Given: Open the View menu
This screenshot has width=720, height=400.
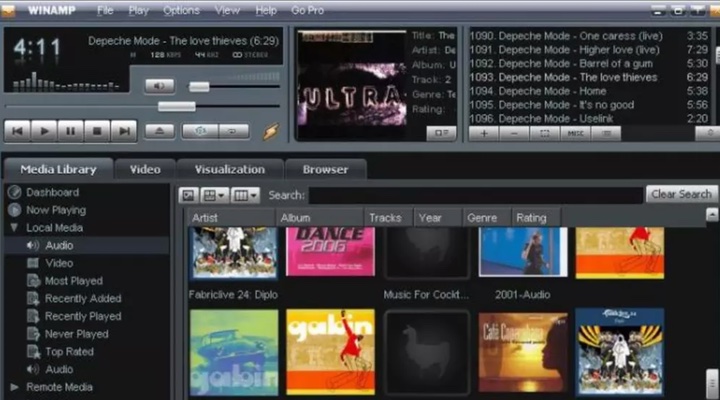Looking at the screenshot, I should pyautogui.click(x=227, y=10).
